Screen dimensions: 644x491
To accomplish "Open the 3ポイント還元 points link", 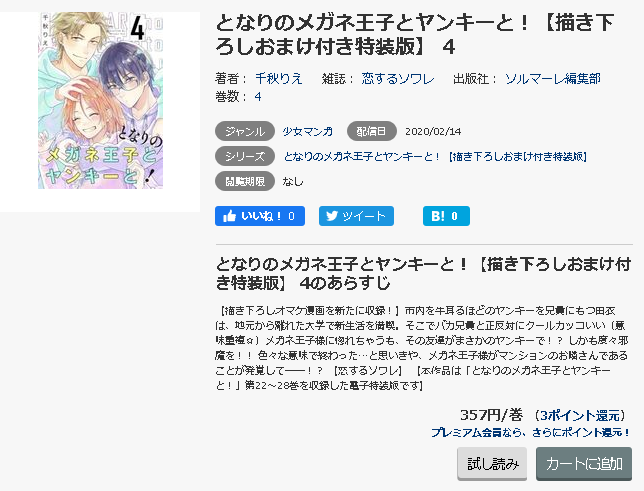I will 580,415.
